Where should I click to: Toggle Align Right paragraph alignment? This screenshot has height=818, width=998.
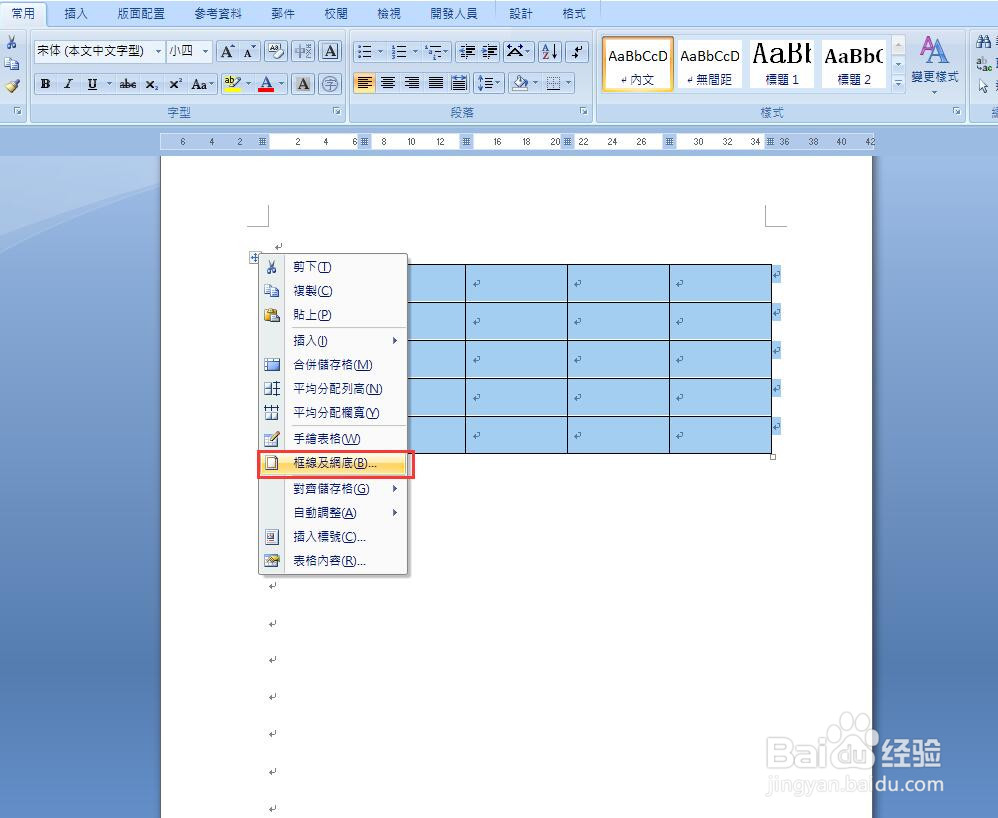(x=411, y=83)
